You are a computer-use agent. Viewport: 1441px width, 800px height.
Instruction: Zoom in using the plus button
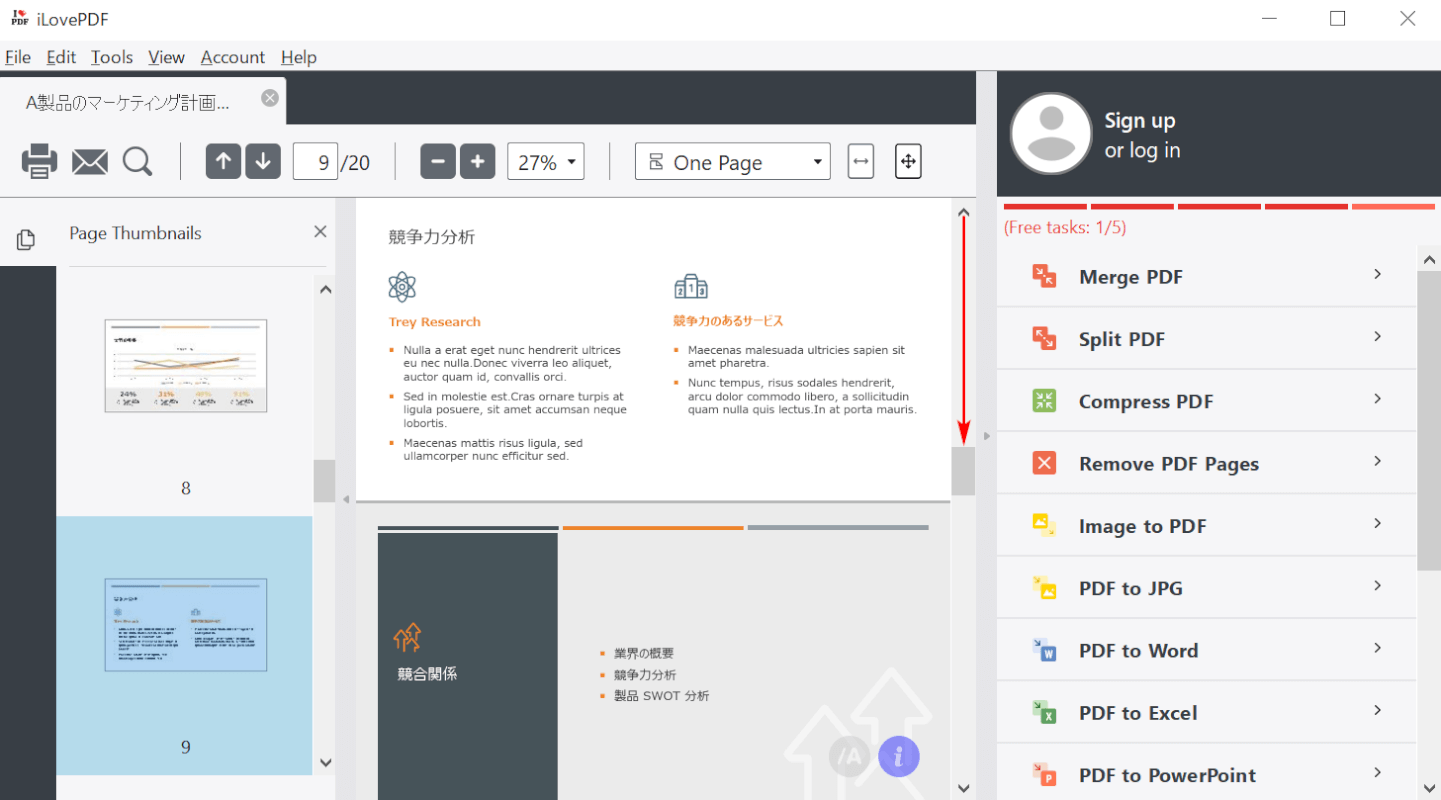477,161
